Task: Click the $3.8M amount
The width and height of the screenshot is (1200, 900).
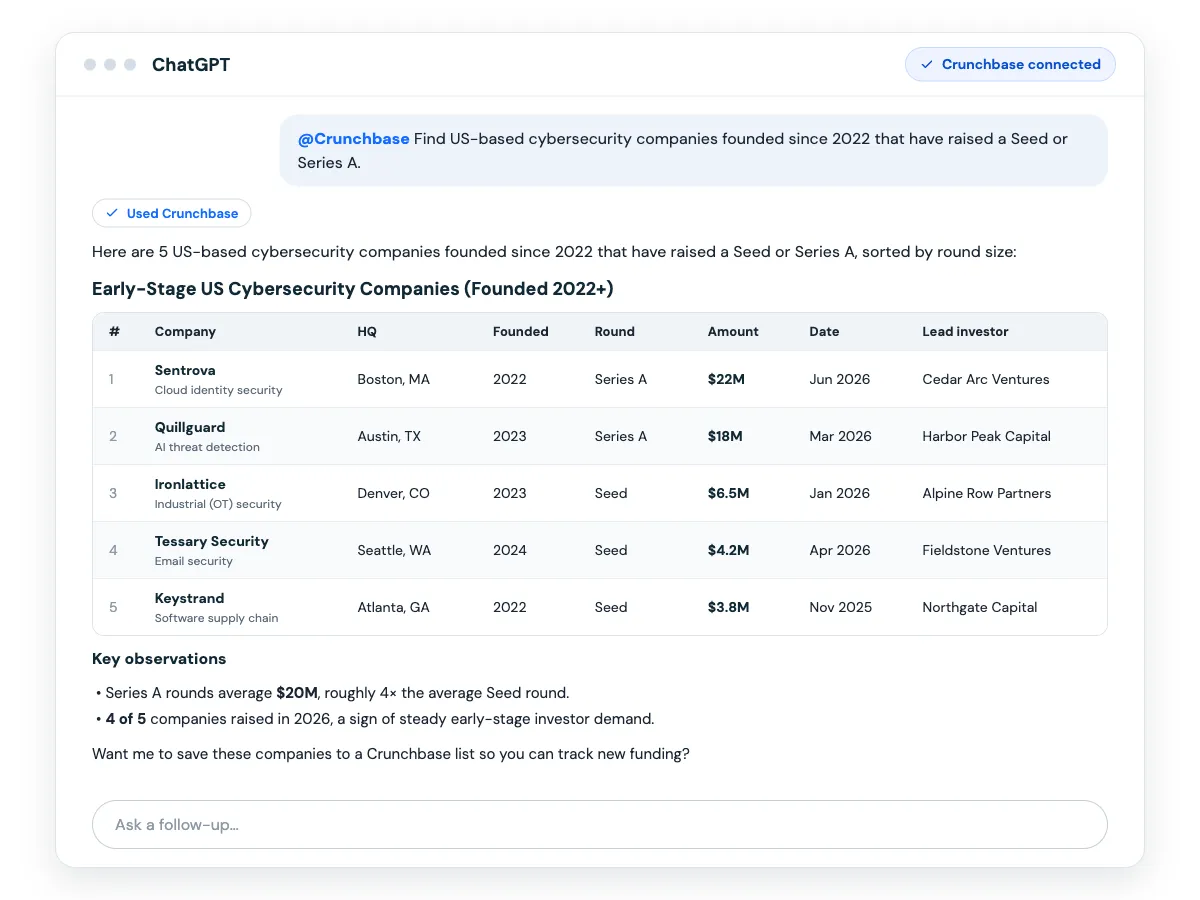Action: (x=728, y=607)
